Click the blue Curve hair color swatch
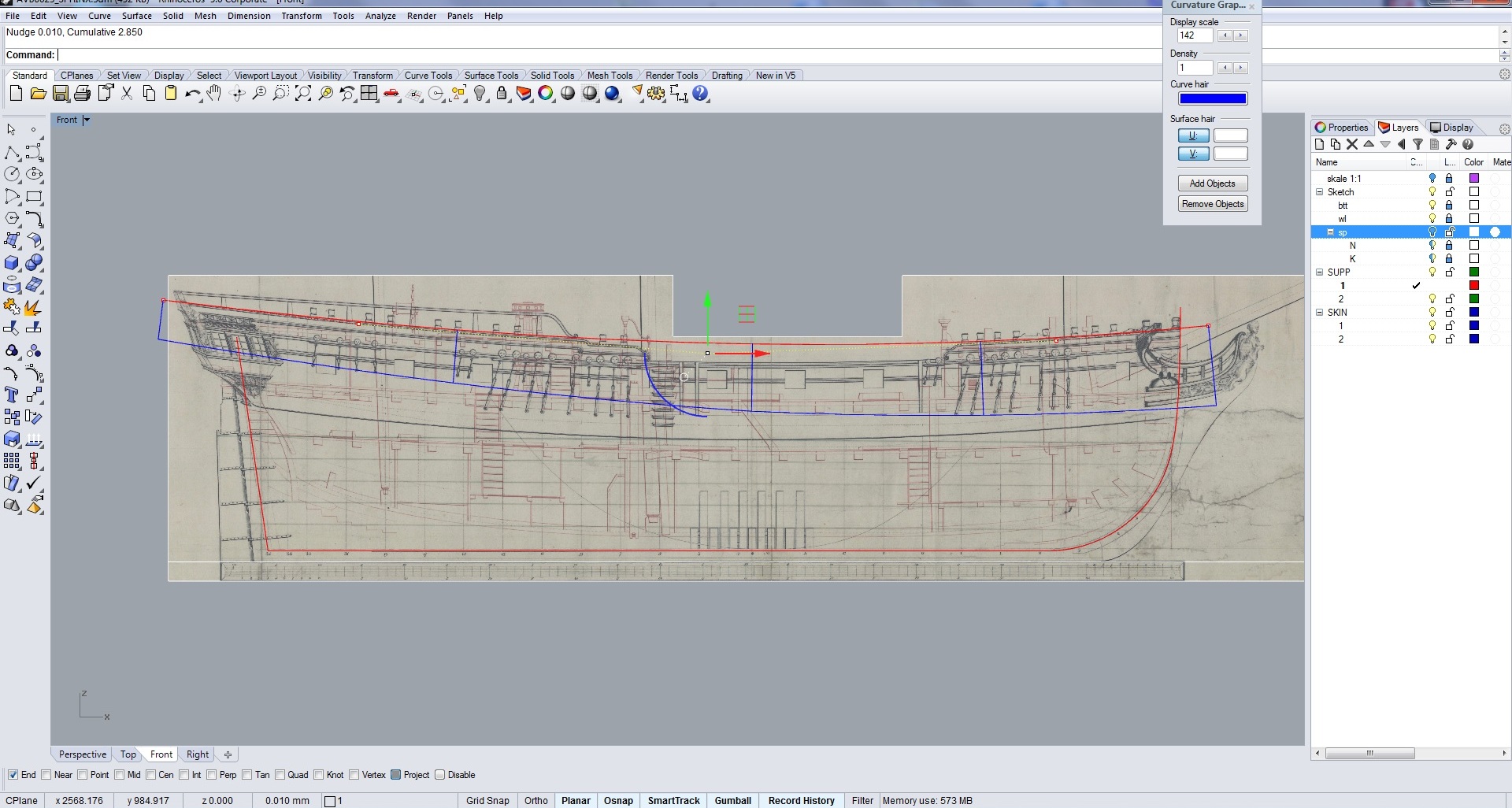Viewport: 1512px width, 808px height. [x=1212, y=98]
